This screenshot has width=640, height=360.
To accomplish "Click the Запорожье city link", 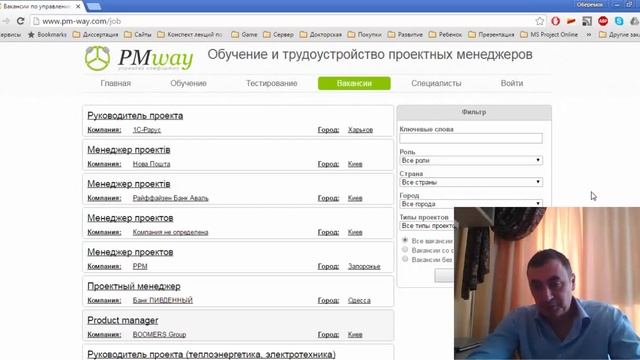I will point(364,267).
